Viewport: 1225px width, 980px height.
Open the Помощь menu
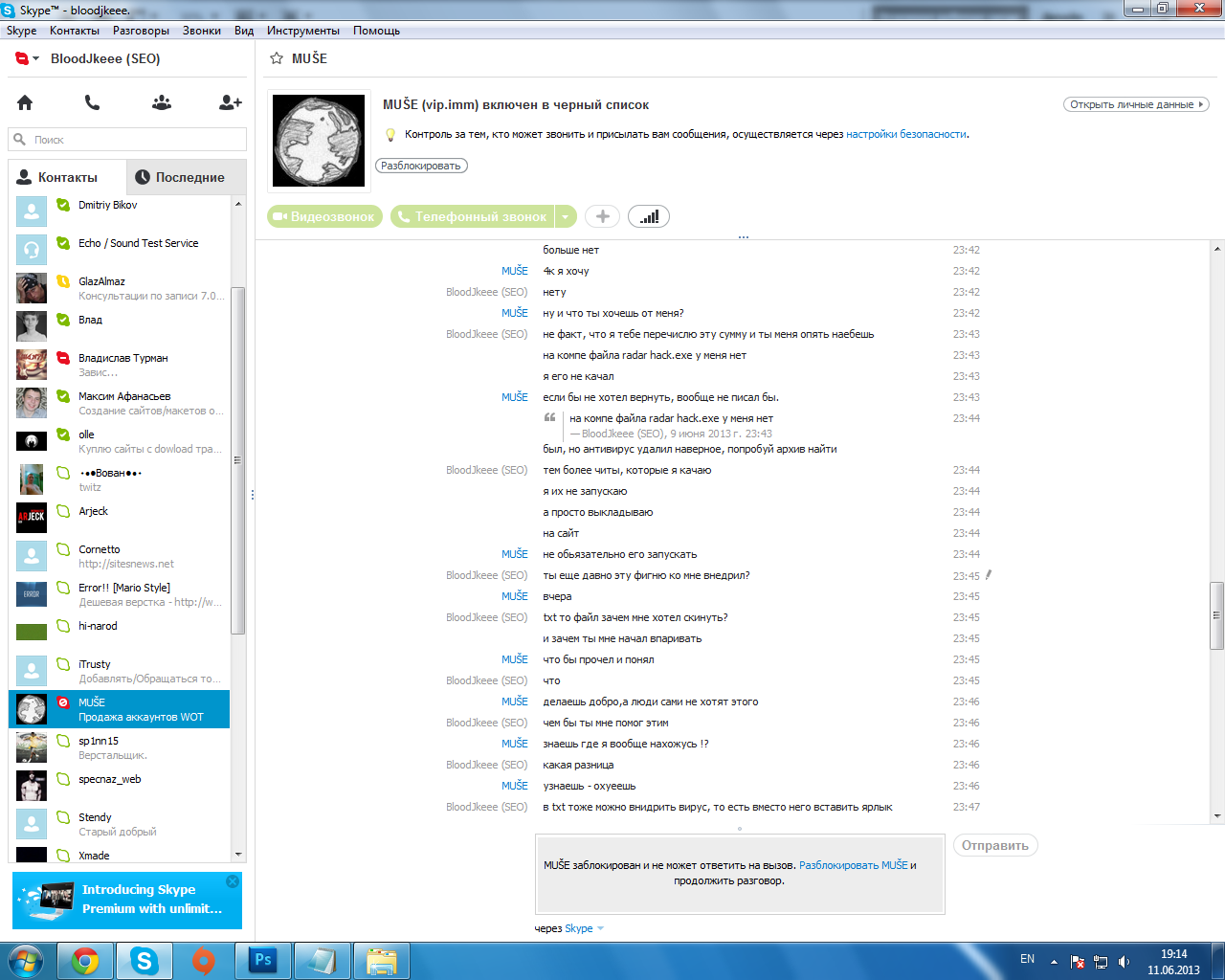(x=376, y=31)
